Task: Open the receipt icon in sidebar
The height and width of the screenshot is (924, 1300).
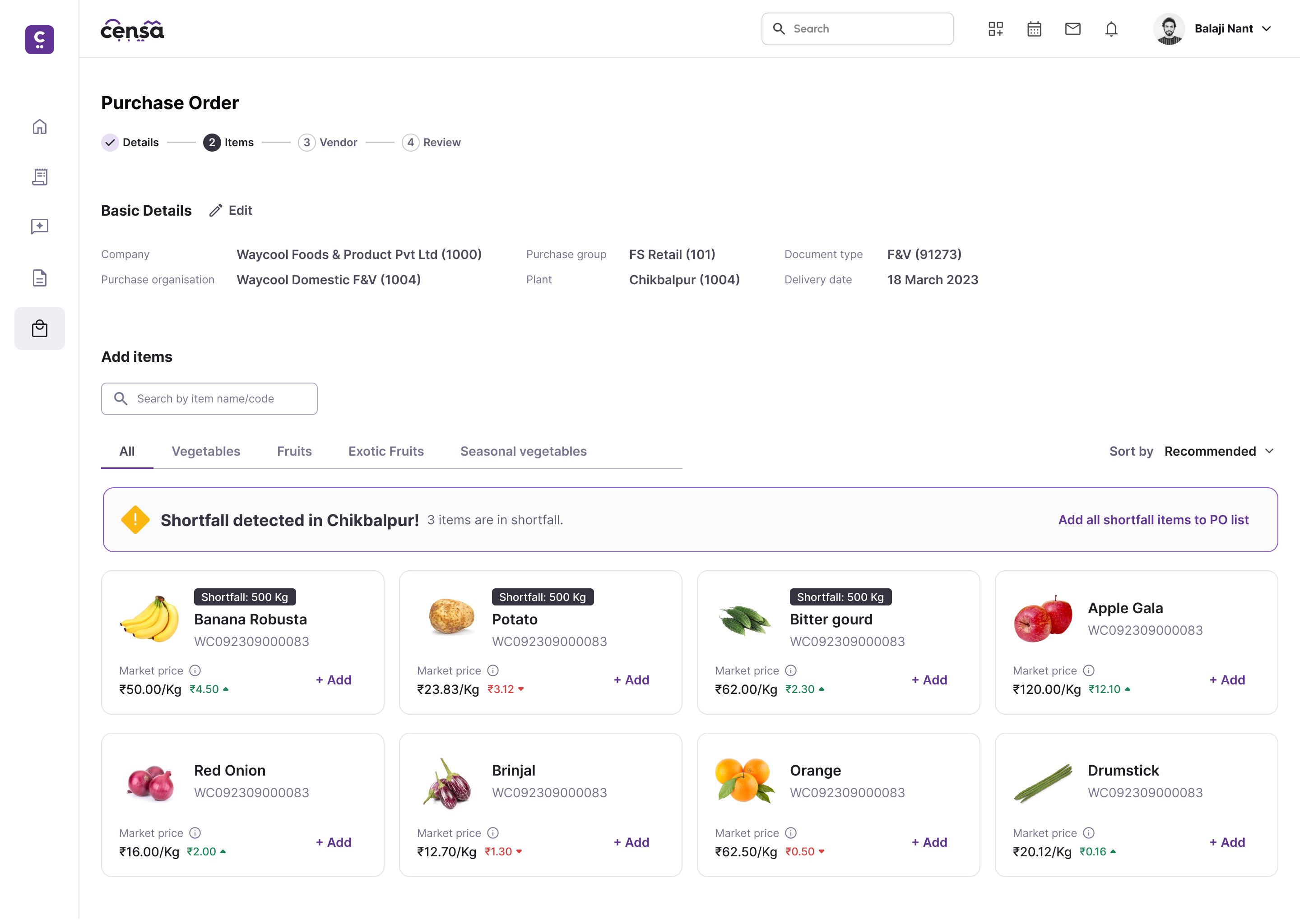Action: [39, 177]
